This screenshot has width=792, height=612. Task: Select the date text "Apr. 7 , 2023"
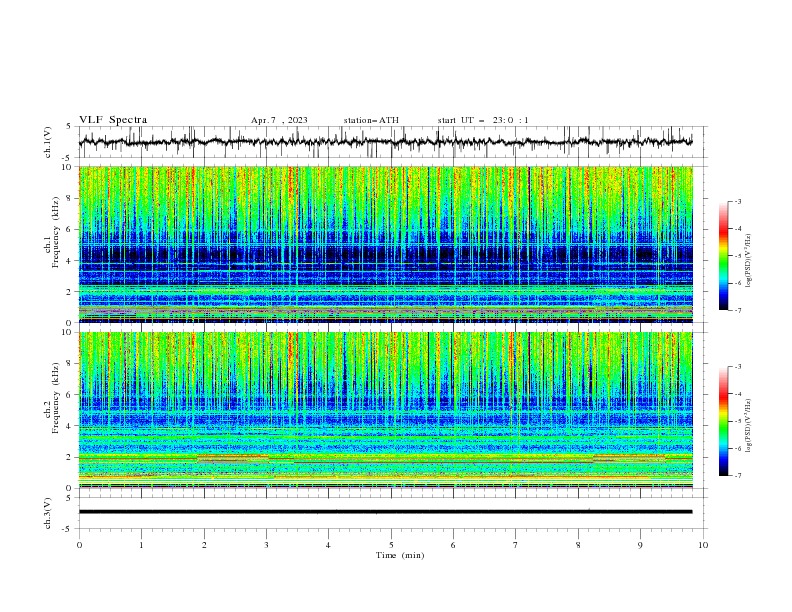(x=279, y=120)
